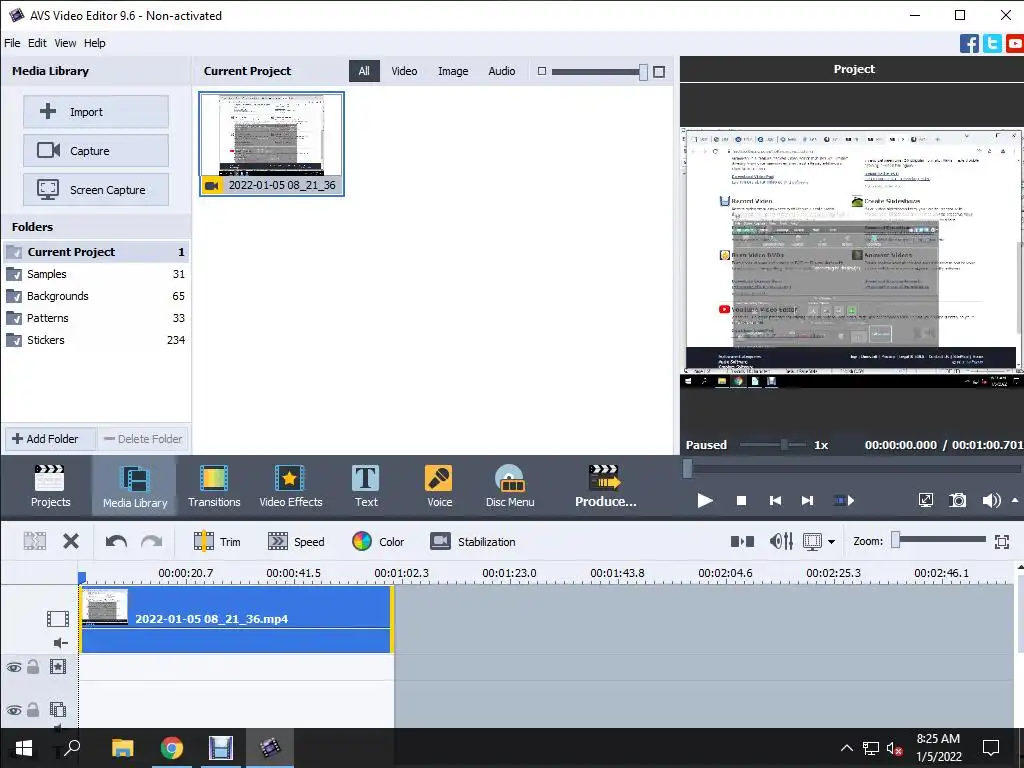Viewport: 1024px width, 768px height.
Task: Mute the main video track audio
Action: click(x=60, y=643)
